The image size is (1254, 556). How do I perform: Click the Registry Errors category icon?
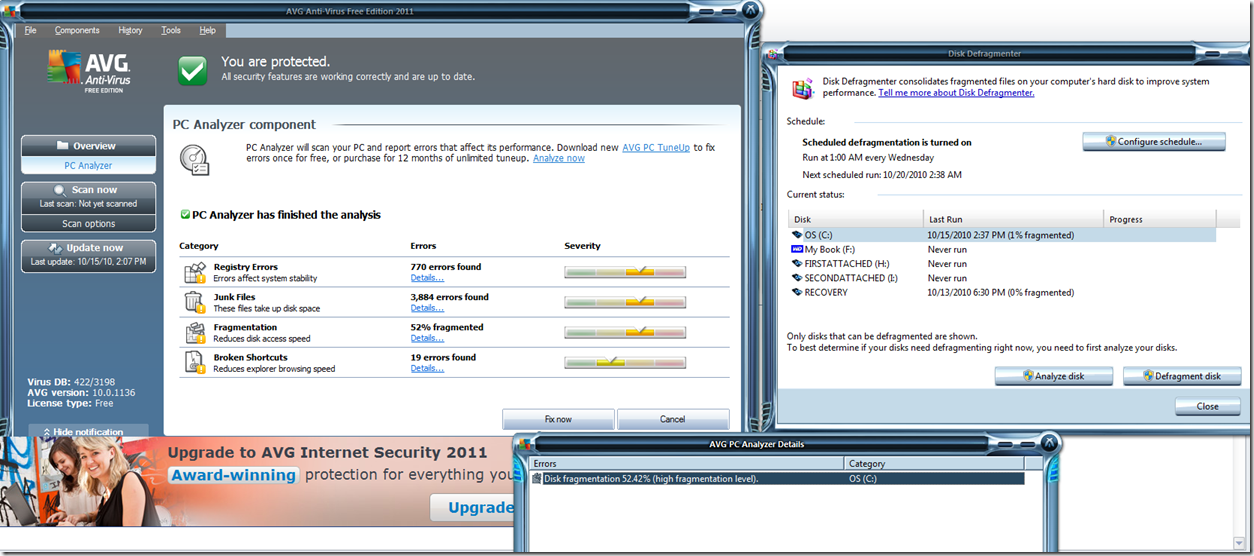coord(194,273)
